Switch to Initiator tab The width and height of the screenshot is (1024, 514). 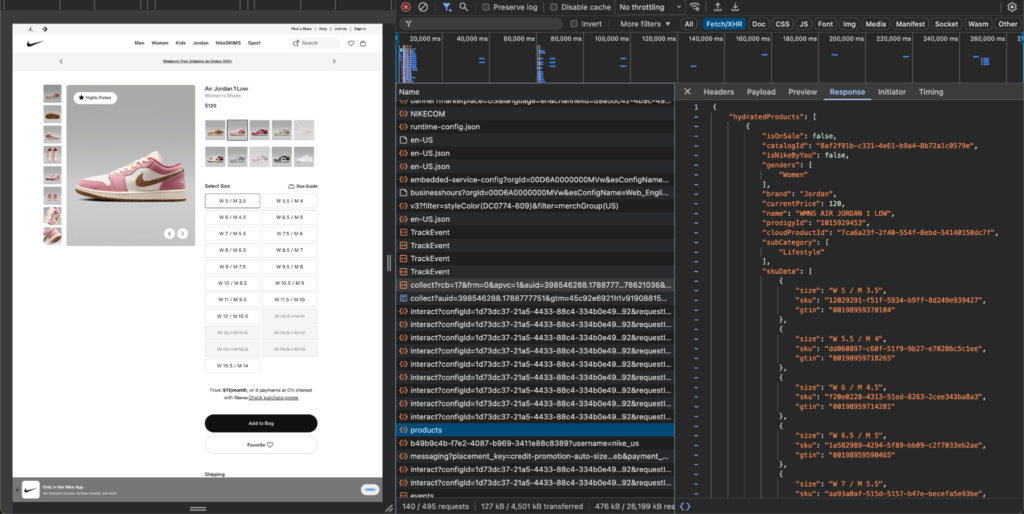tap(891, 92)
